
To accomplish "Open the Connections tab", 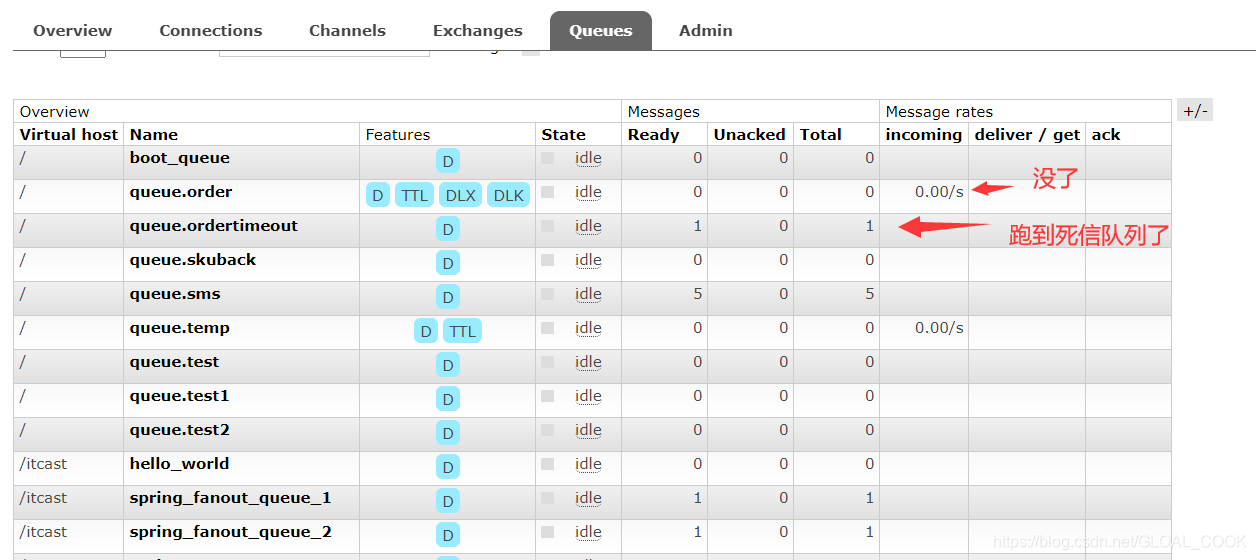I will (211, 31).
